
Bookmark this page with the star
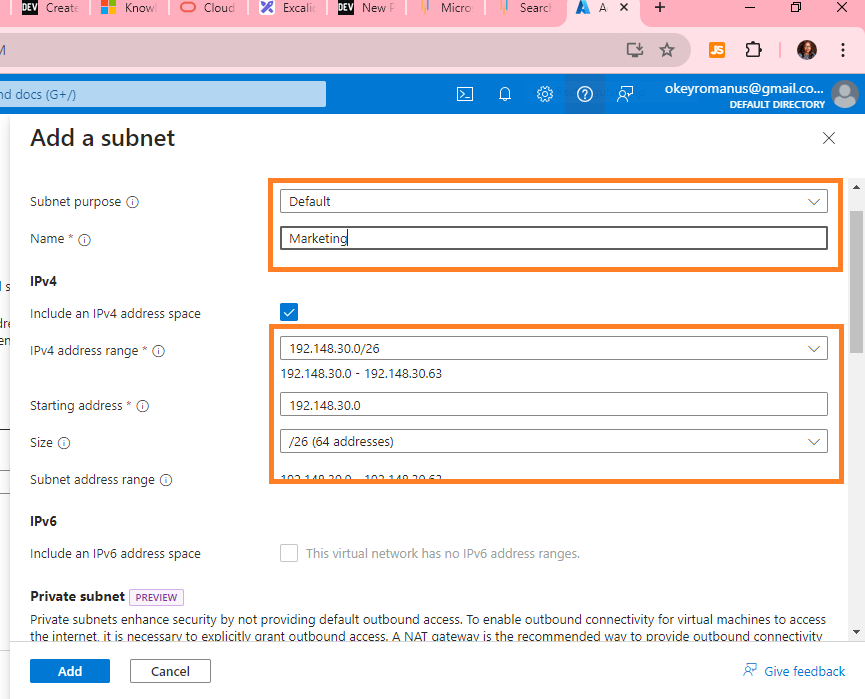667,50
